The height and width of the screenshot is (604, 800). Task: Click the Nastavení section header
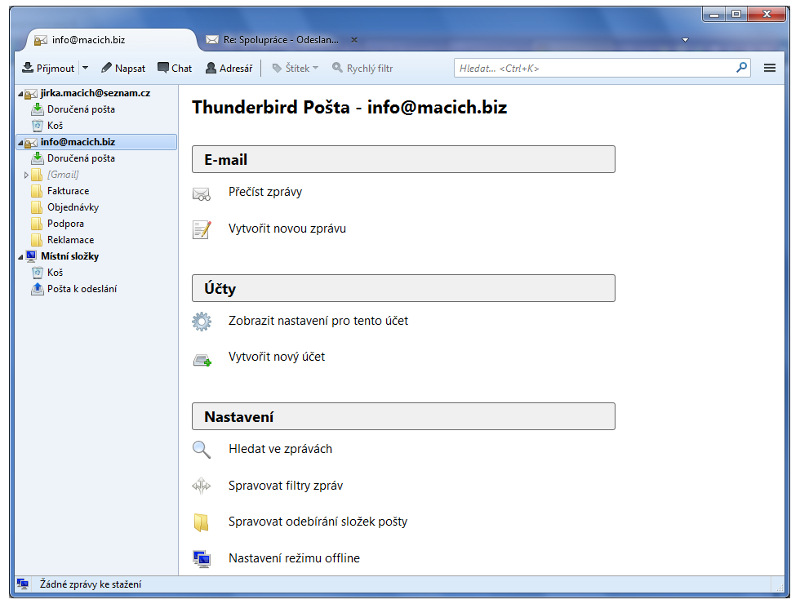pyautogui.click(x=404, y=416)
